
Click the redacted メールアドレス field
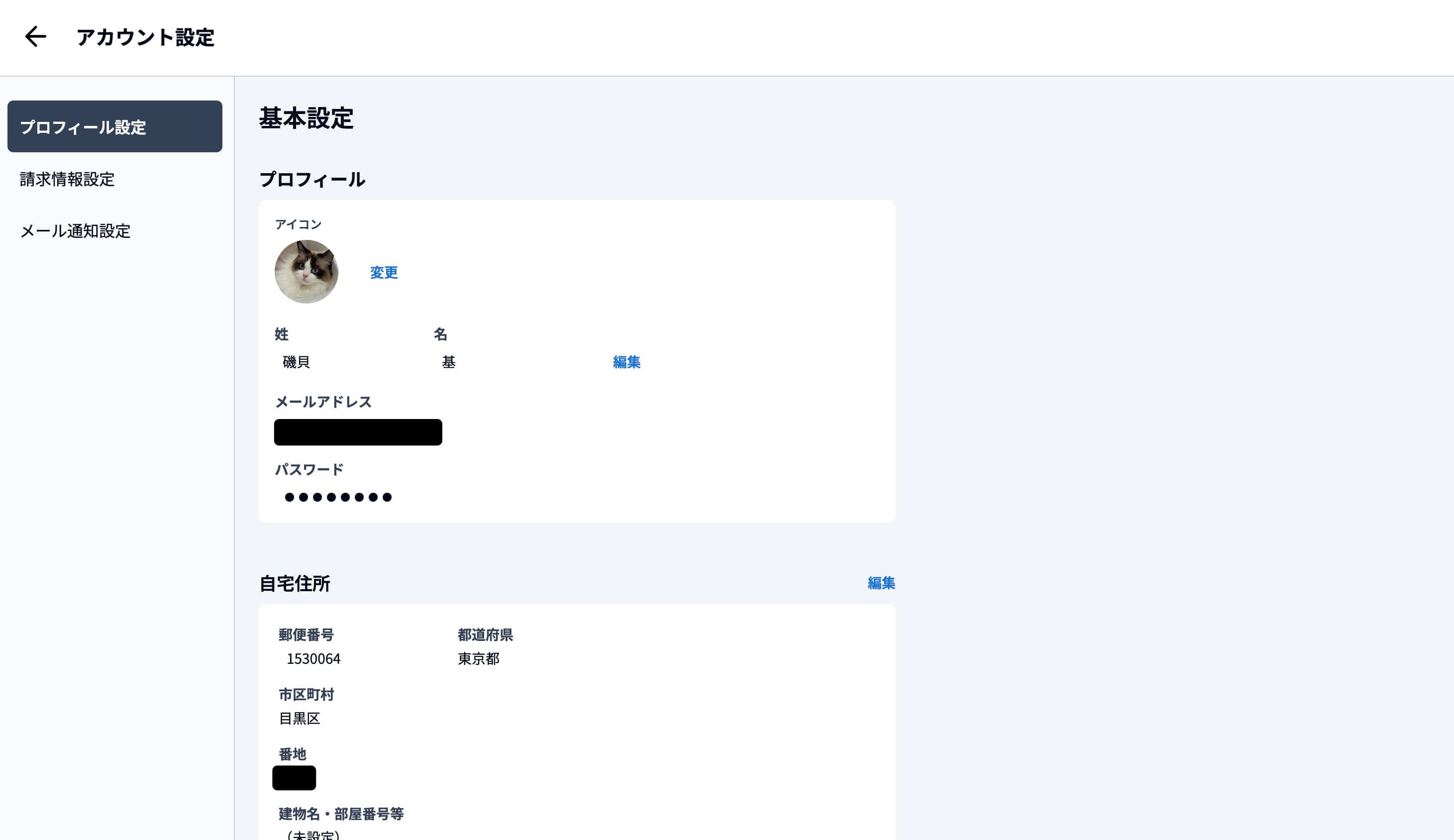358,432
